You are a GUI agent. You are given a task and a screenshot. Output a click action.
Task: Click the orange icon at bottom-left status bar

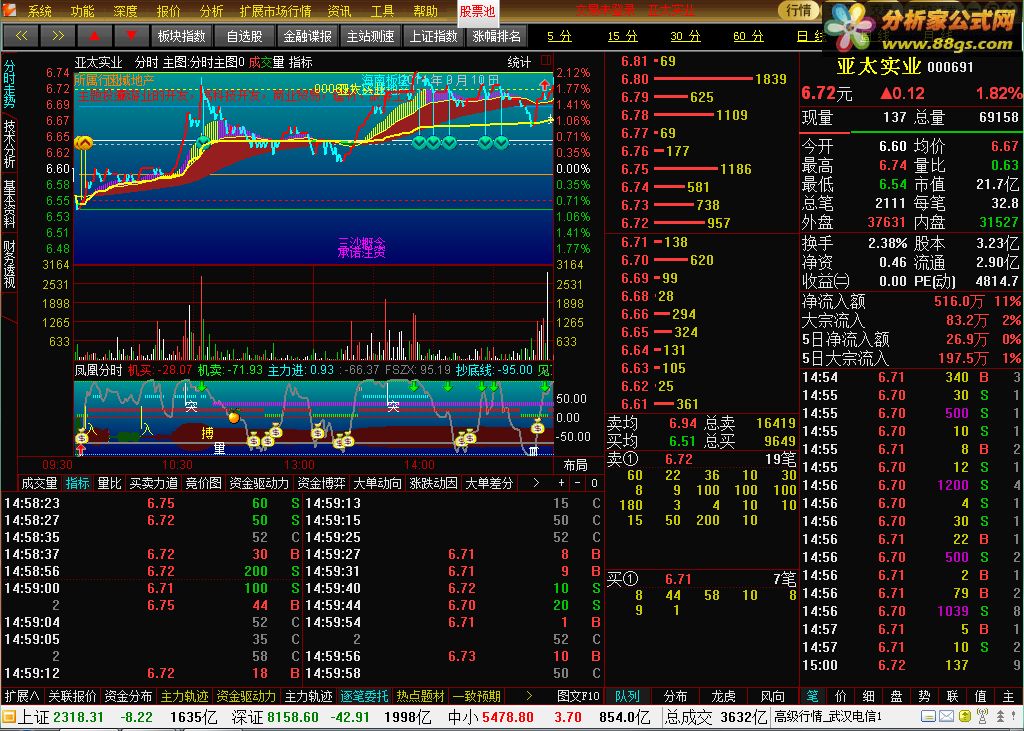tap(9, 717)
